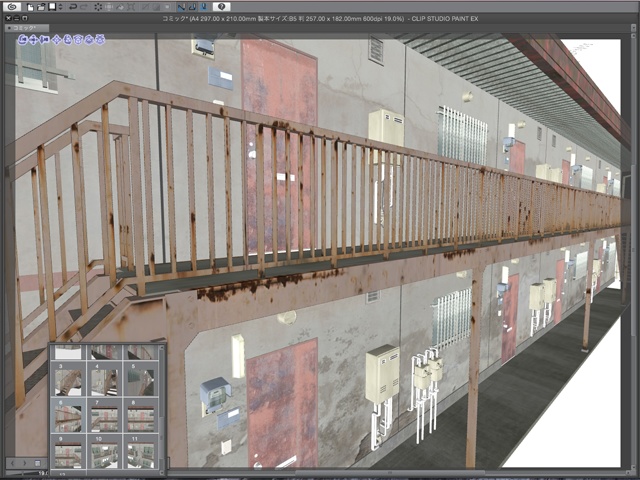Screen dimensions: 640x480
Task: Select next 3D object with right arrow
Action: [24, 463]
